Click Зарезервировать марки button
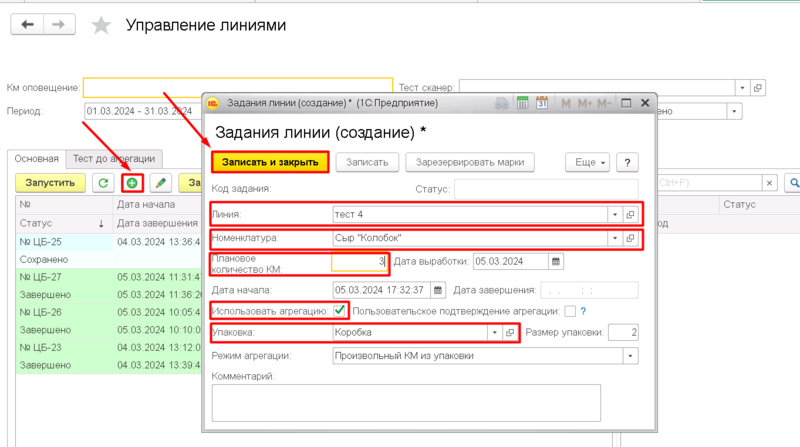This screenshot has height=447, width=800. [469, 162]
